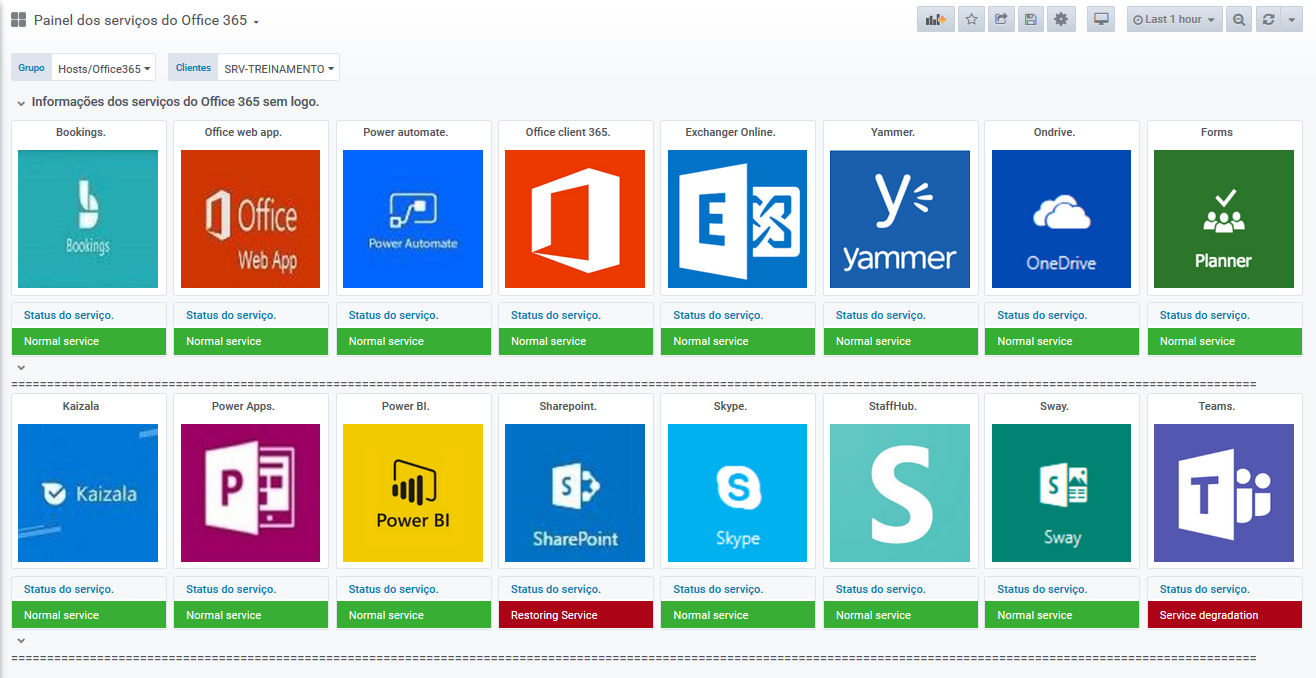This screenshot has height=678, width=1316.
Task: Click the Yammer. panel title
Action: (x=893, y=132)
